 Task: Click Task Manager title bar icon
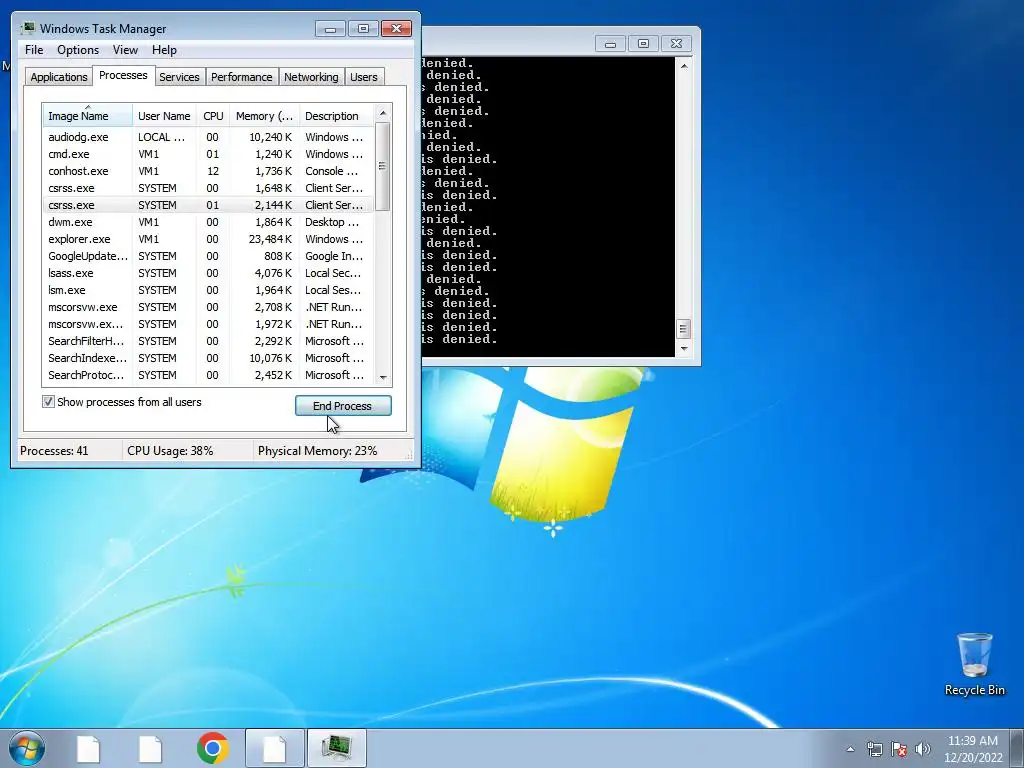tap(28, 28)
